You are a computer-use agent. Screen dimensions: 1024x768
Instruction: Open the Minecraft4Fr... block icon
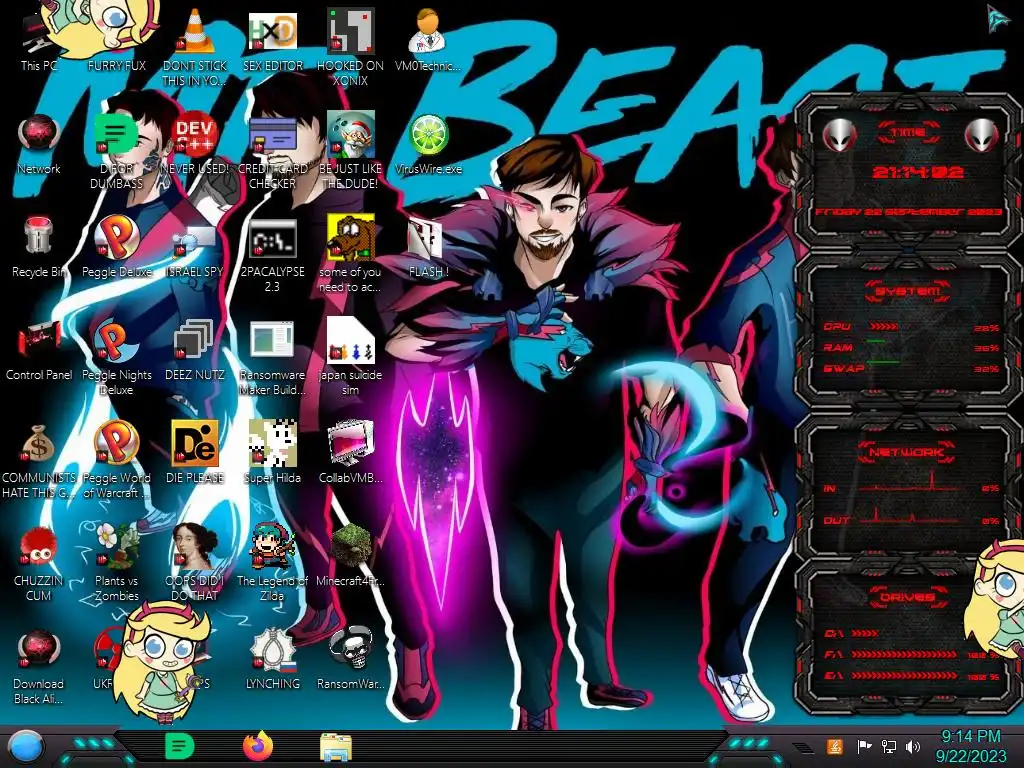(x=350, y=555)
